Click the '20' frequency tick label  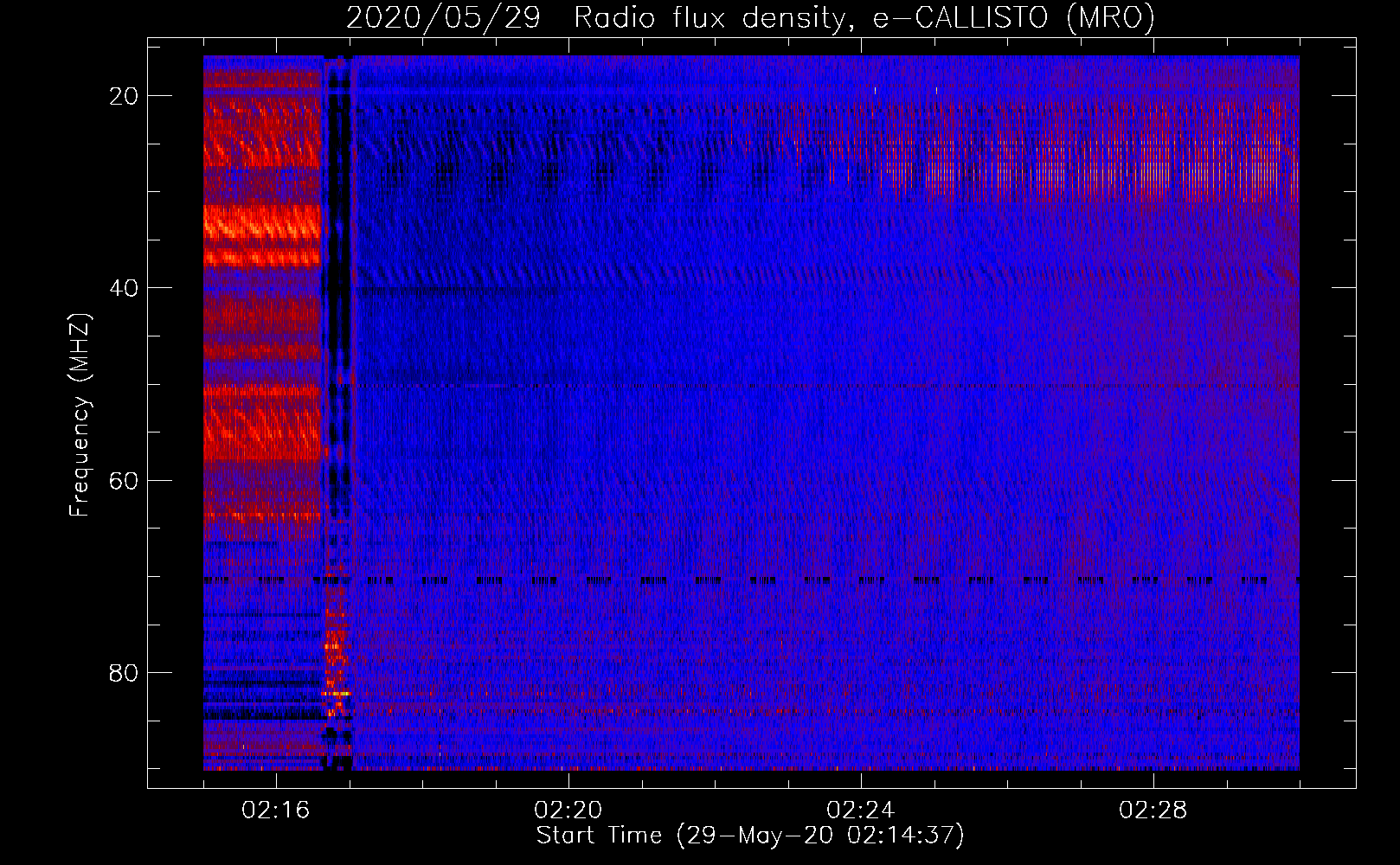pyautogui.click(x=124, y=96)
